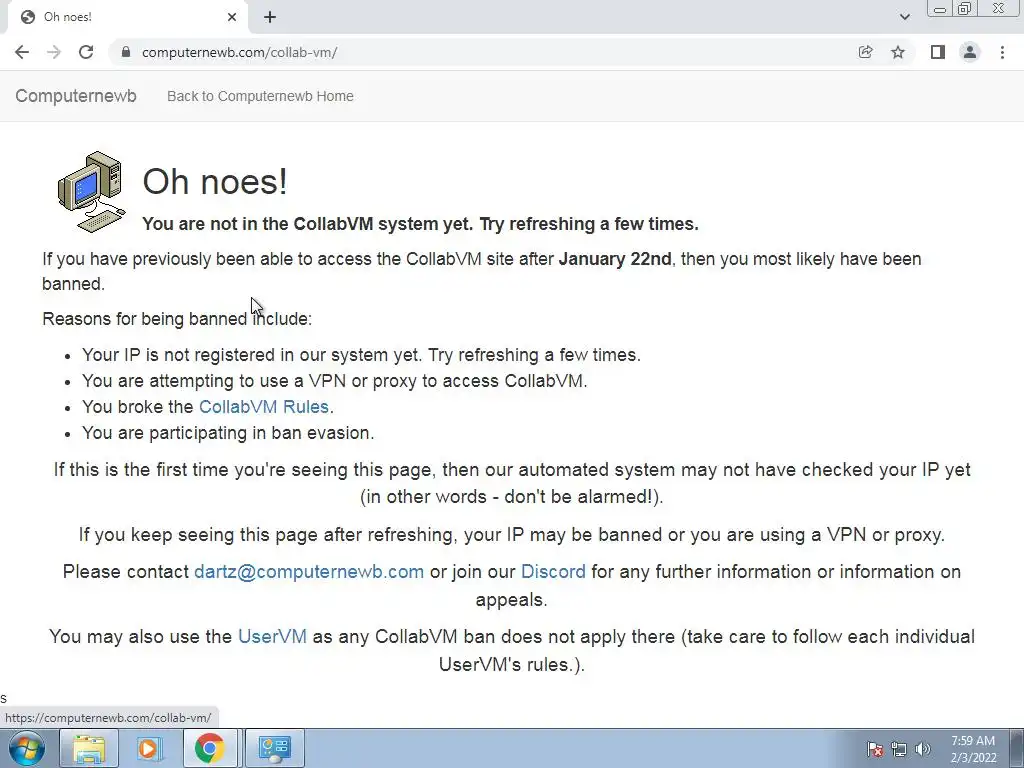
Task: Expand the tab search chevron
Action: click(904, 17)
